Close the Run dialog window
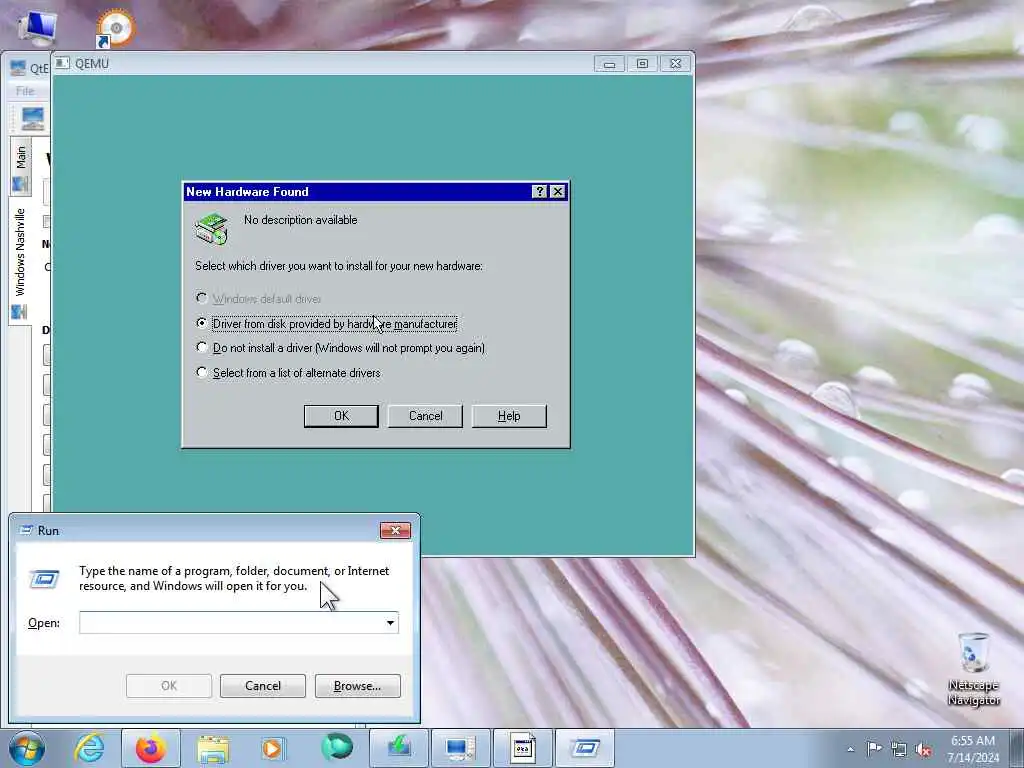 click(x=395, y=530)
